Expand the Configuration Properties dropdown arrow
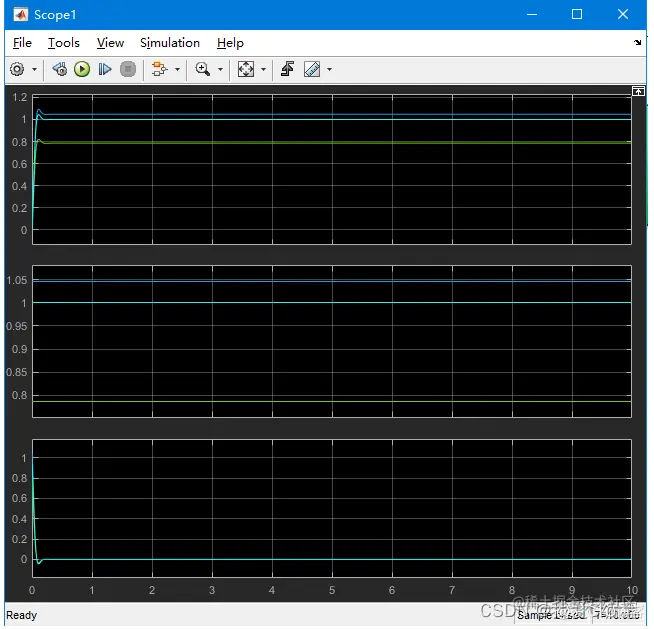Screen dimensions: 654x629 tap(34, 70)
